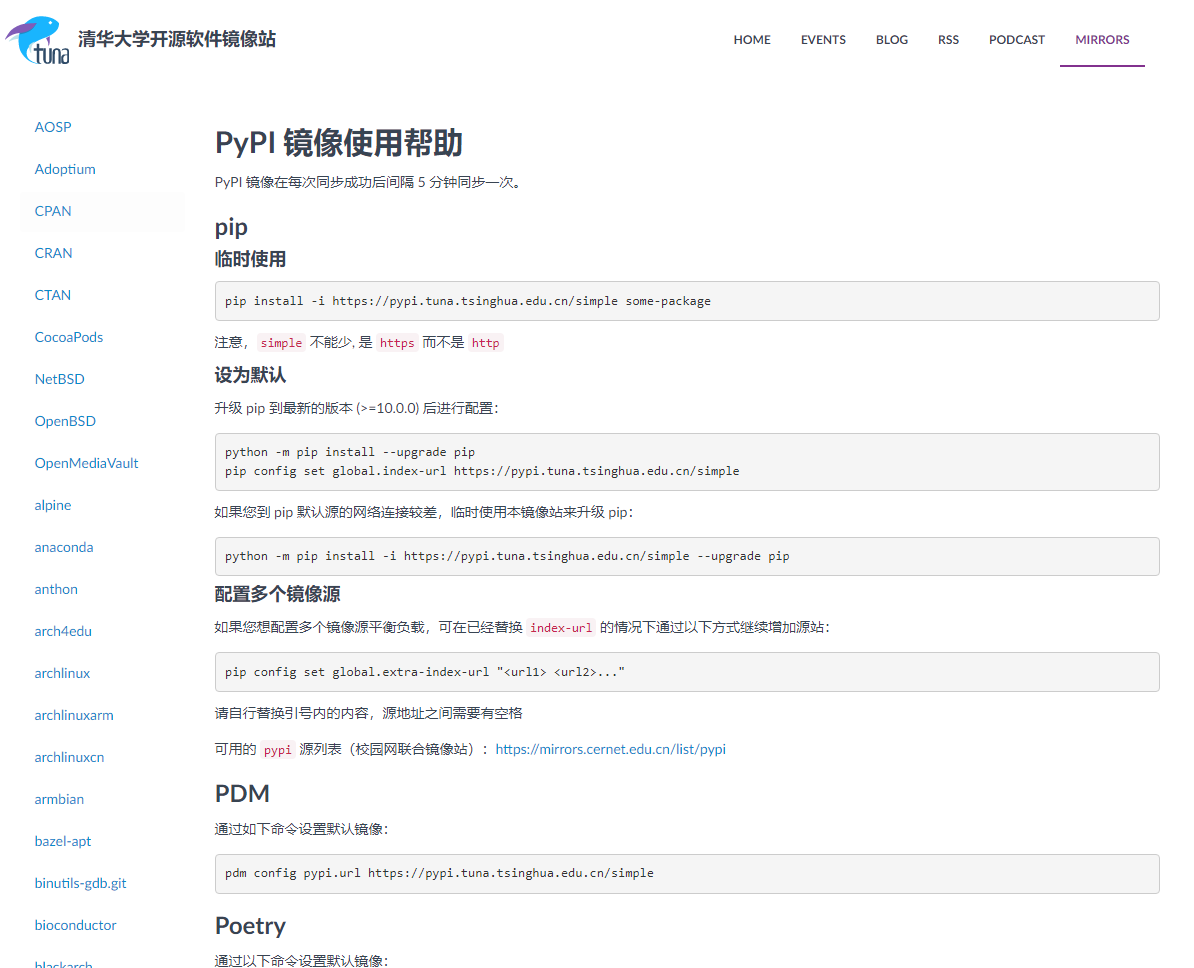The height and width of the screenshot is (968, 1194).
Task: Select the RSS nav link
Action: [948, 40]
